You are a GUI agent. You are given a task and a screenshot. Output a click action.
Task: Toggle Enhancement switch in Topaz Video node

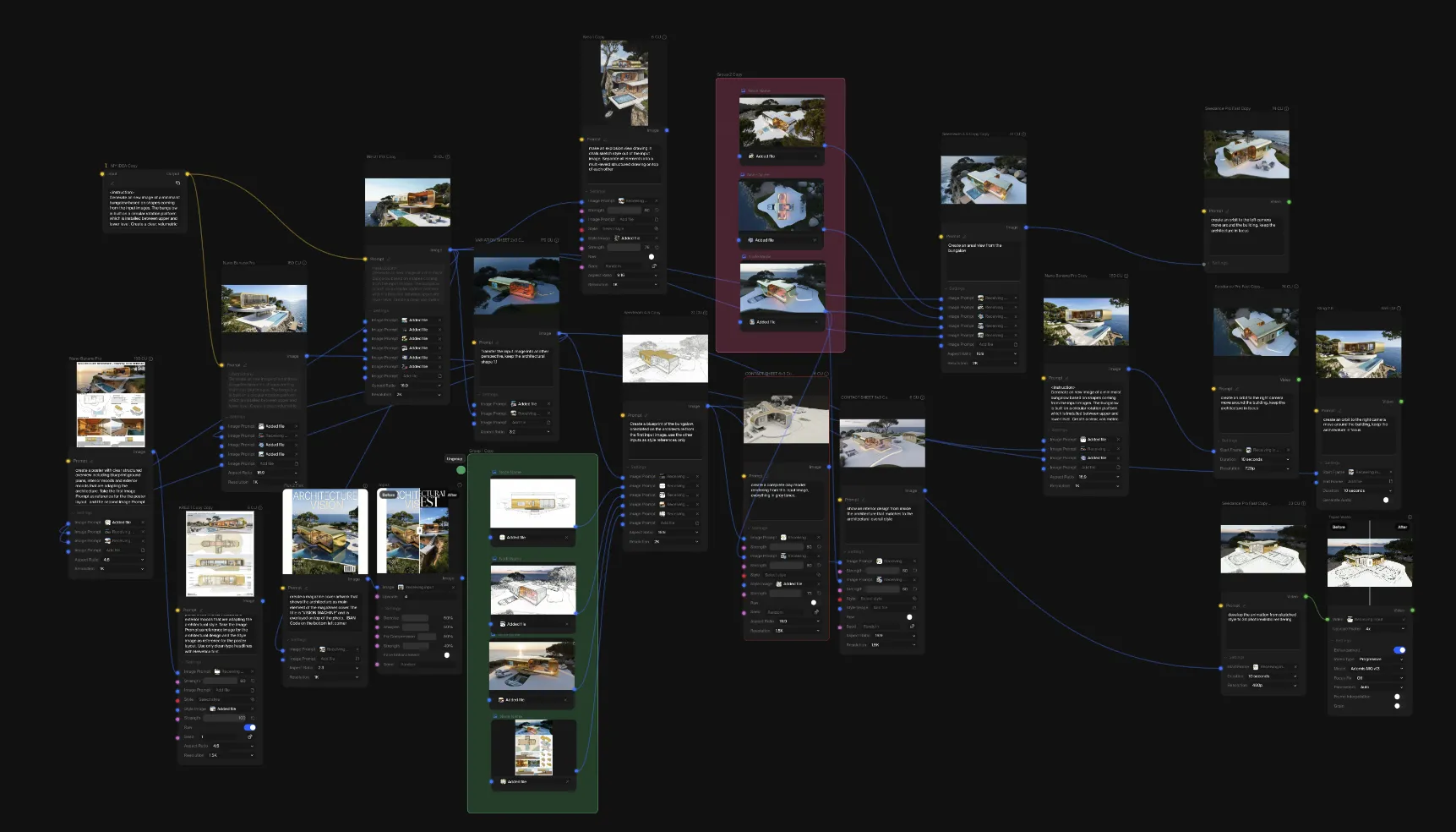1399,650
